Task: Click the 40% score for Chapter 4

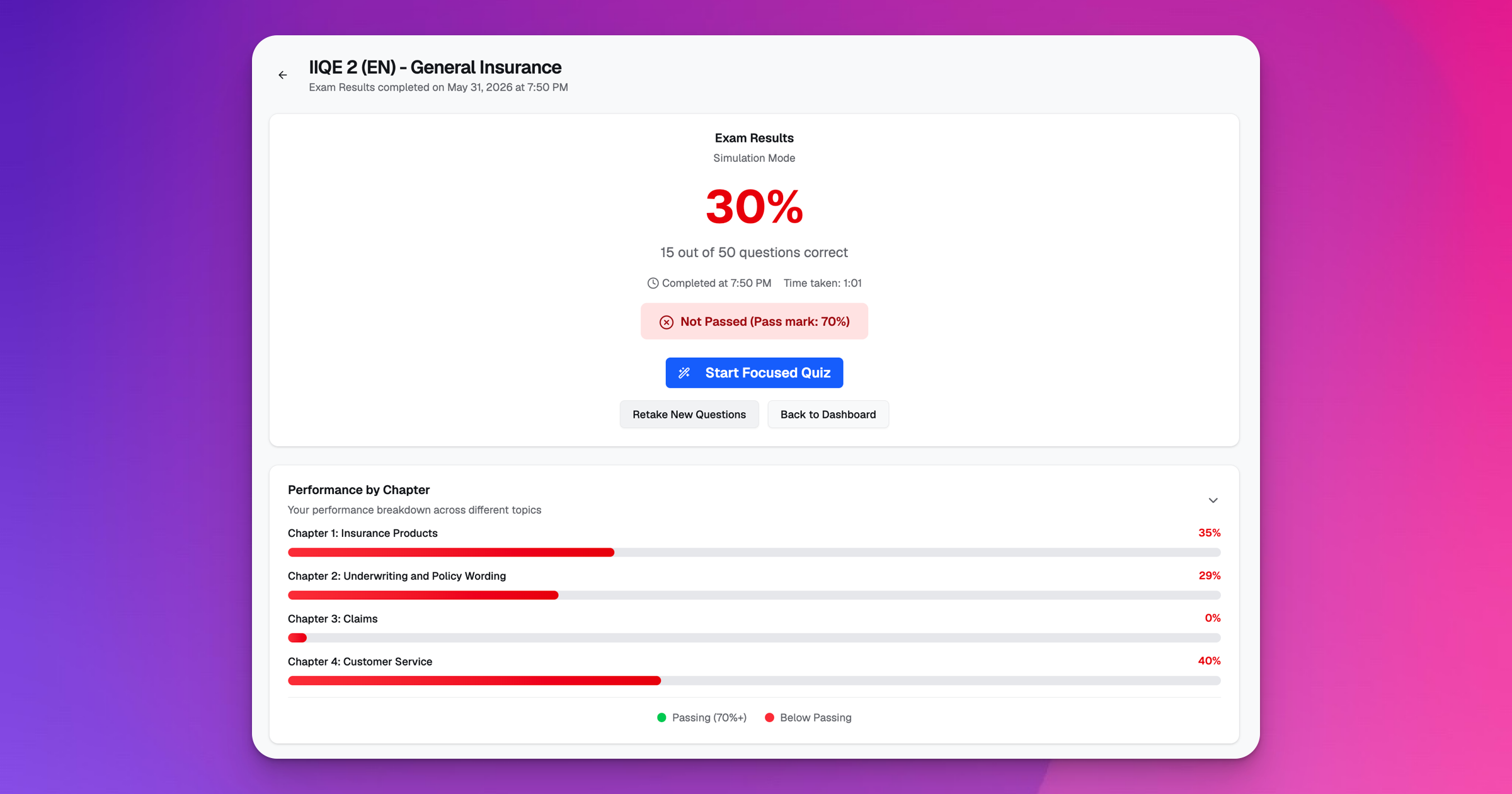Action: (x=1209, y=661)
